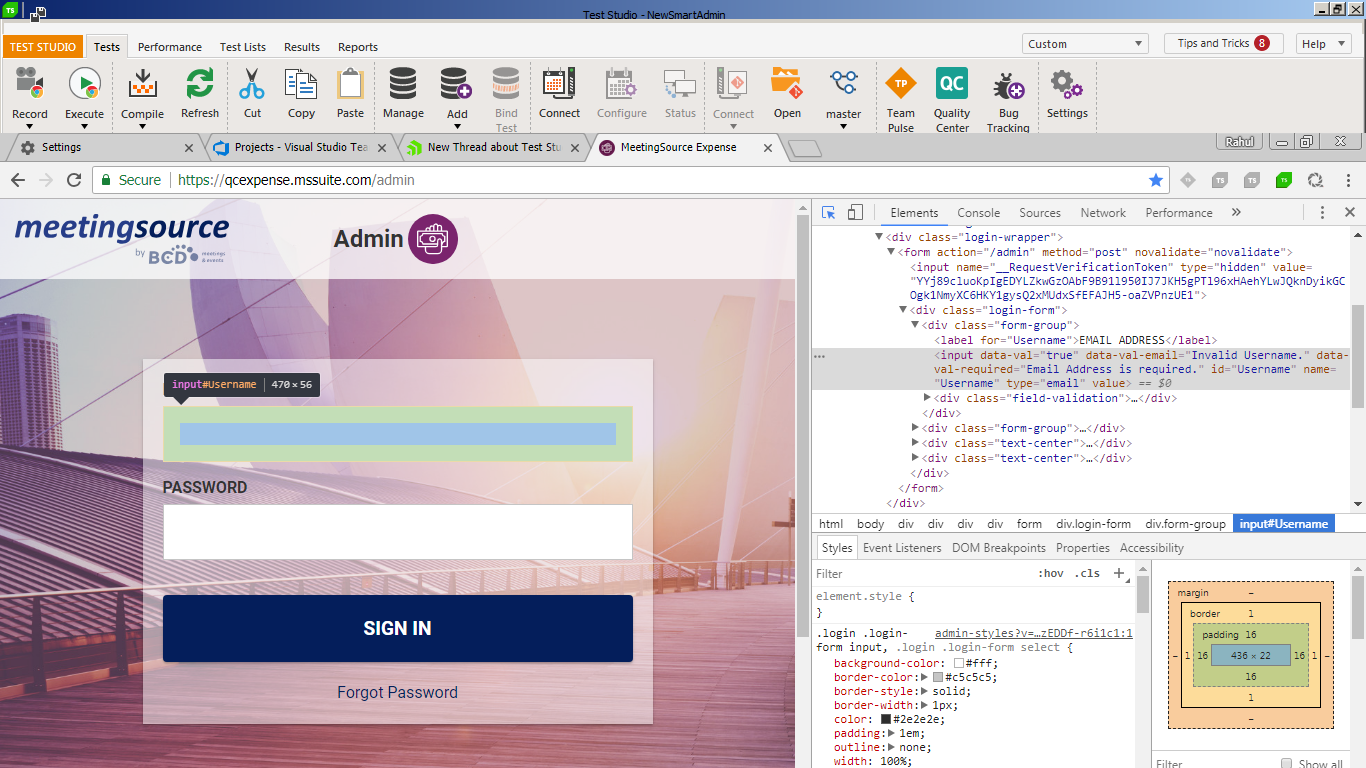Open the Custom layout dropdown

[1085, 44]
